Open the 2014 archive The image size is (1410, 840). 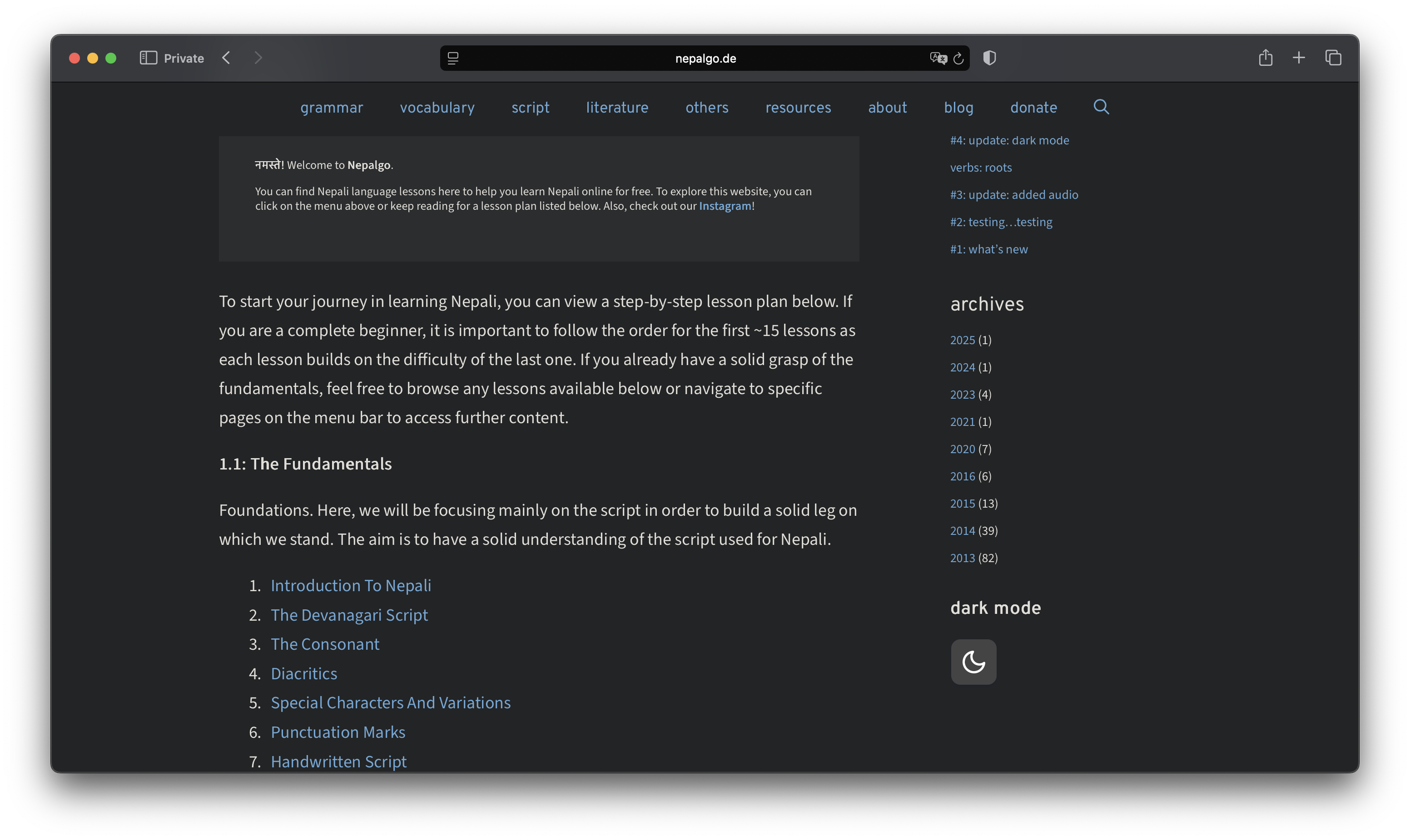tap(963, 530)
